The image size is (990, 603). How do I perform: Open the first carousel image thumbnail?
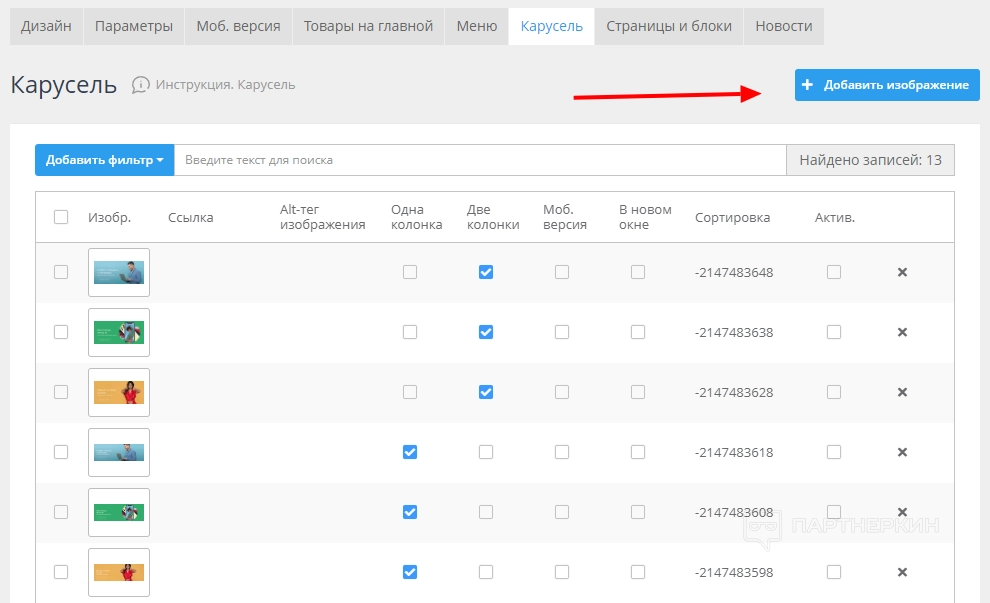[x=119, y=272]
